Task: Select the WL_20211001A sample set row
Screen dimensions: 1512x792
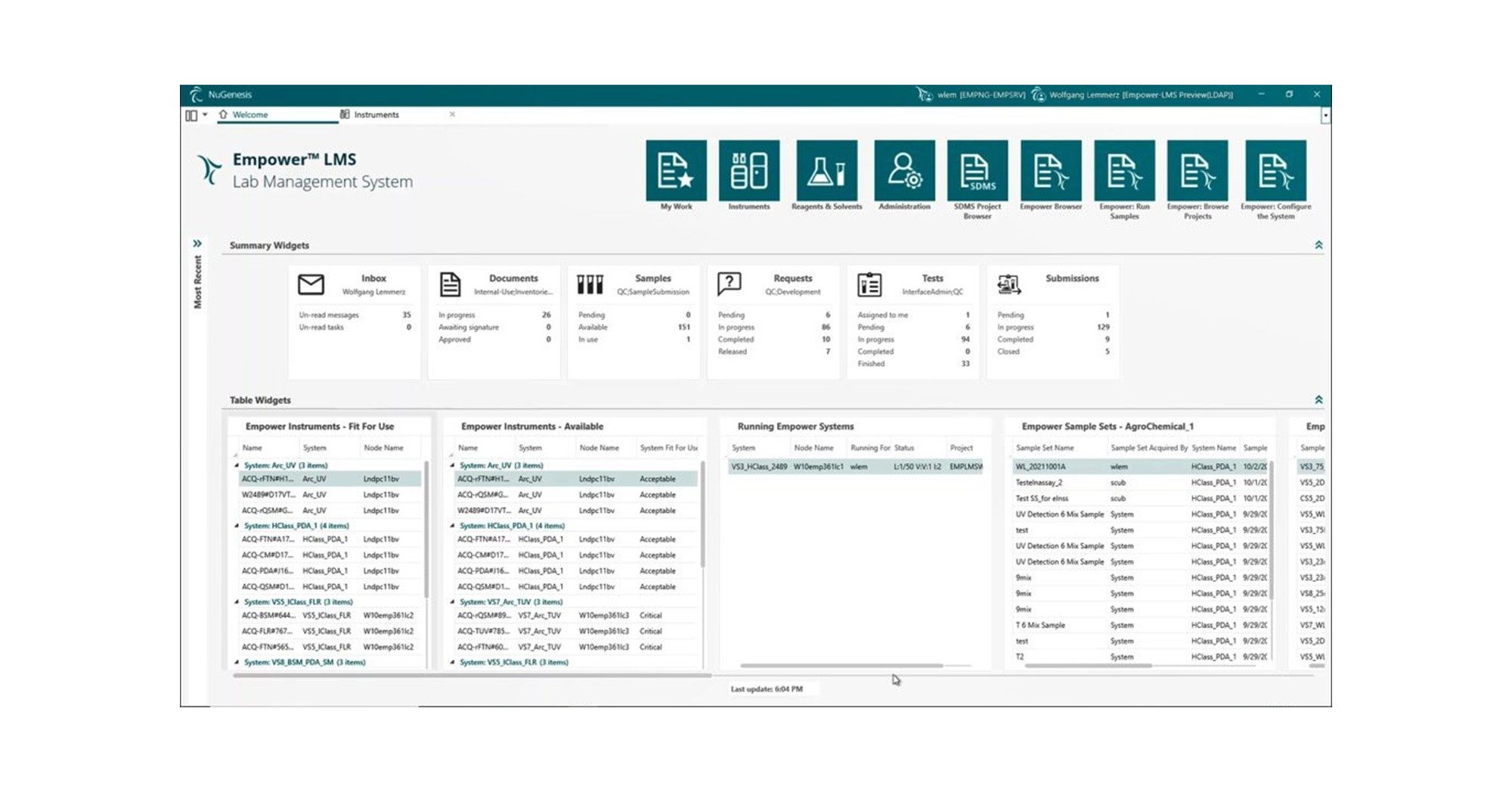Action: [1140, 467]
